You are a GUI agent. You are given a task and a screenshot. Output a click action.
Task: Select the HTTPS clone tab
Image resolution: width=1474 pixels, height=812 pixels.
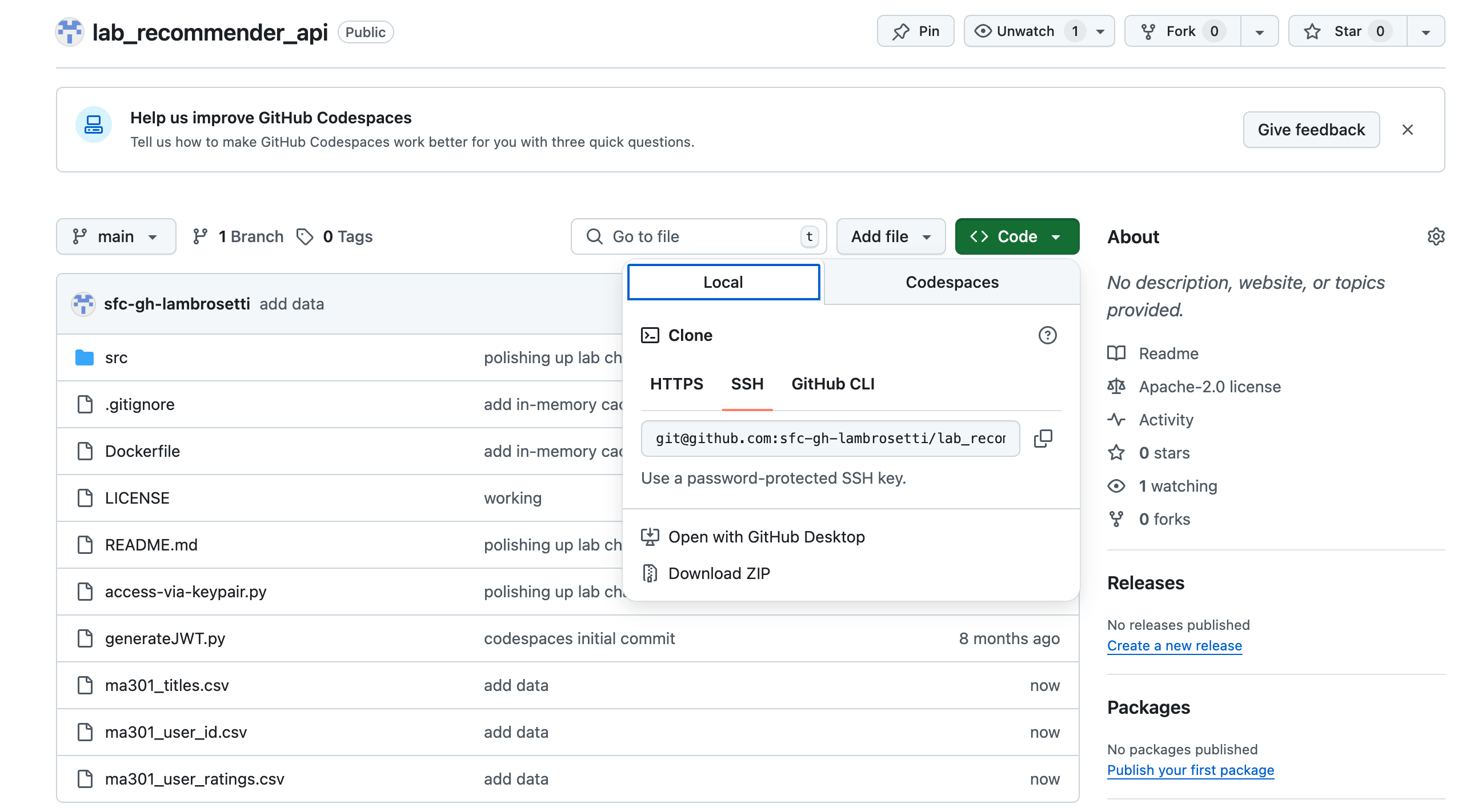point(677,384)
